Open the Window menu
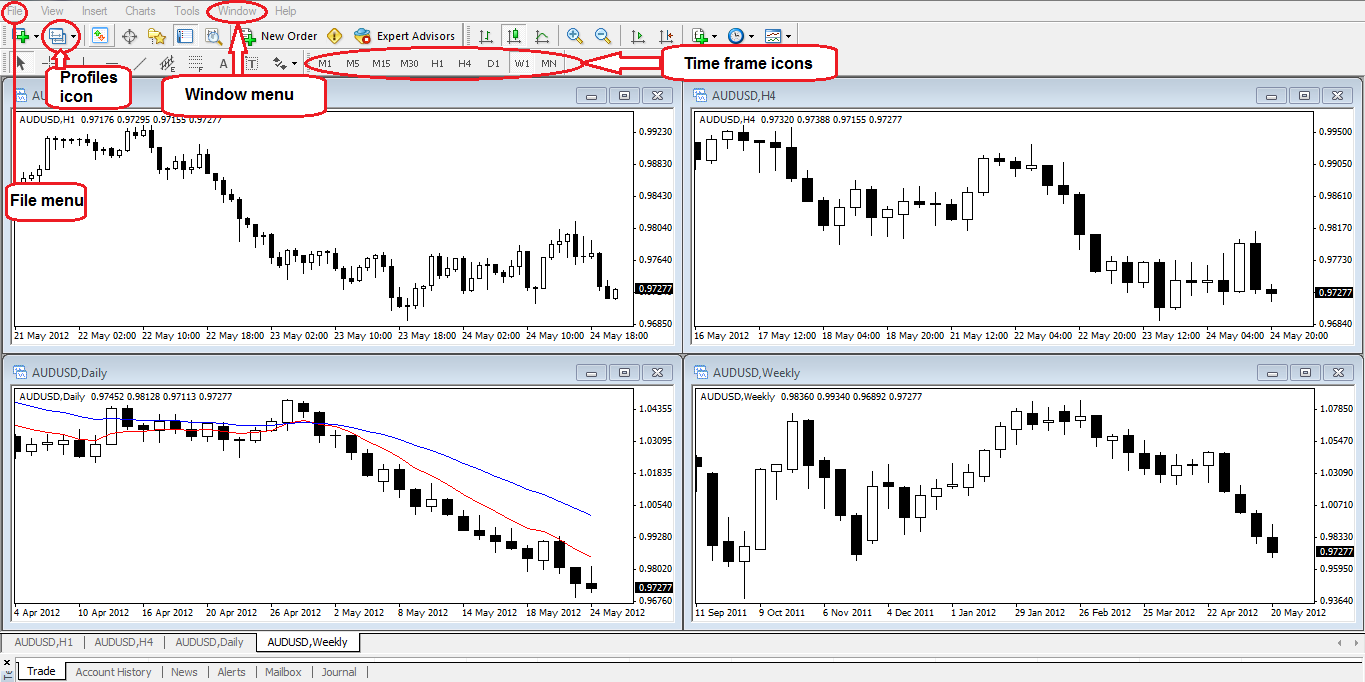The image size is (1365, 682). click(237, 11)
